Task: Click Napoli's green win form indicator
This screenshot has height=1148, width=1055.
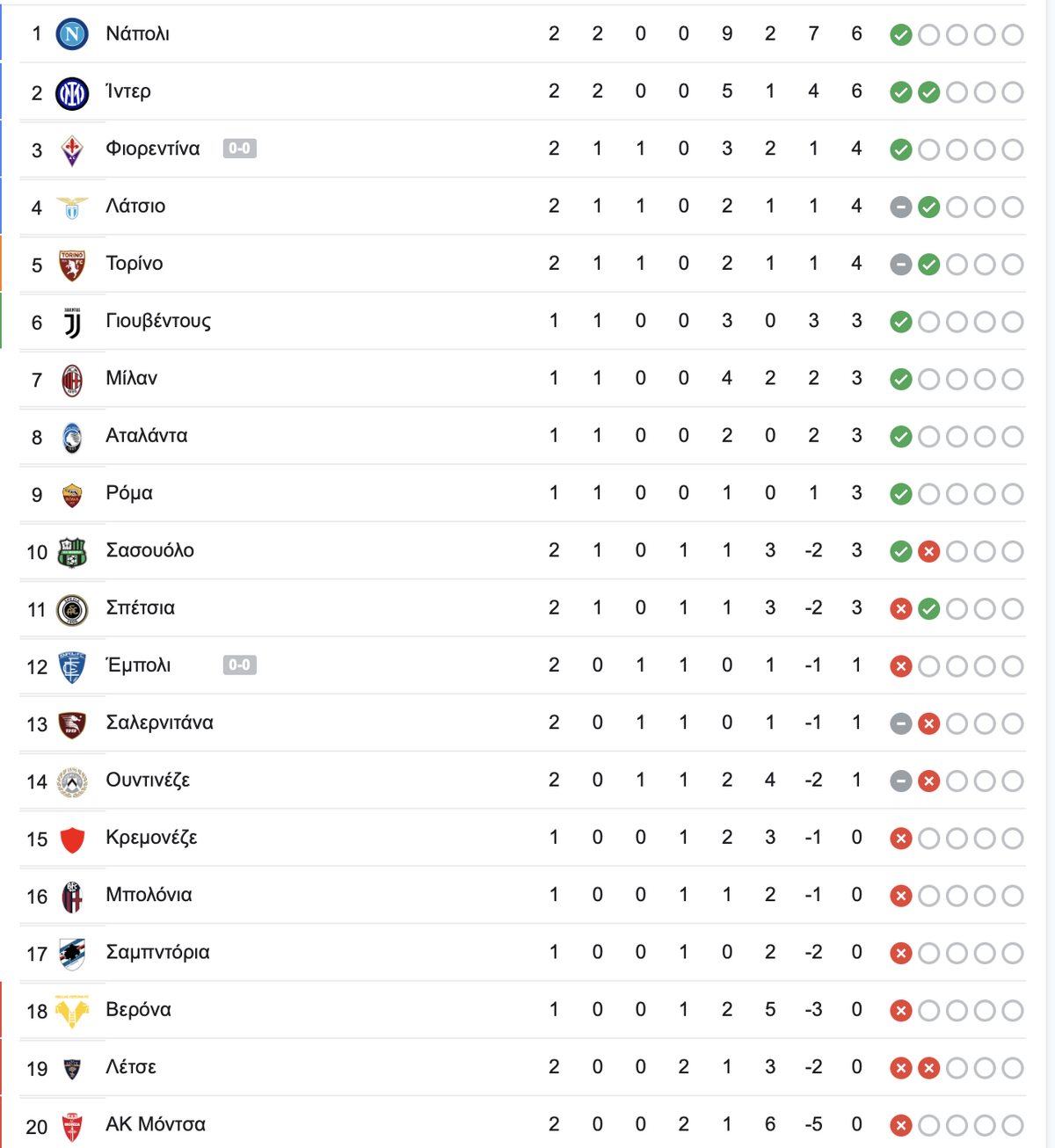Action: click(900, 35)
